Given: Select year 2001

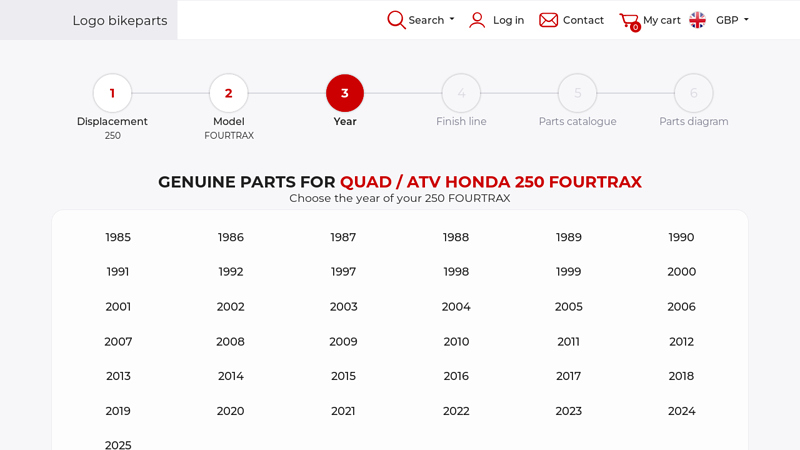Looking at the screenshot, I should pos(118,307).
